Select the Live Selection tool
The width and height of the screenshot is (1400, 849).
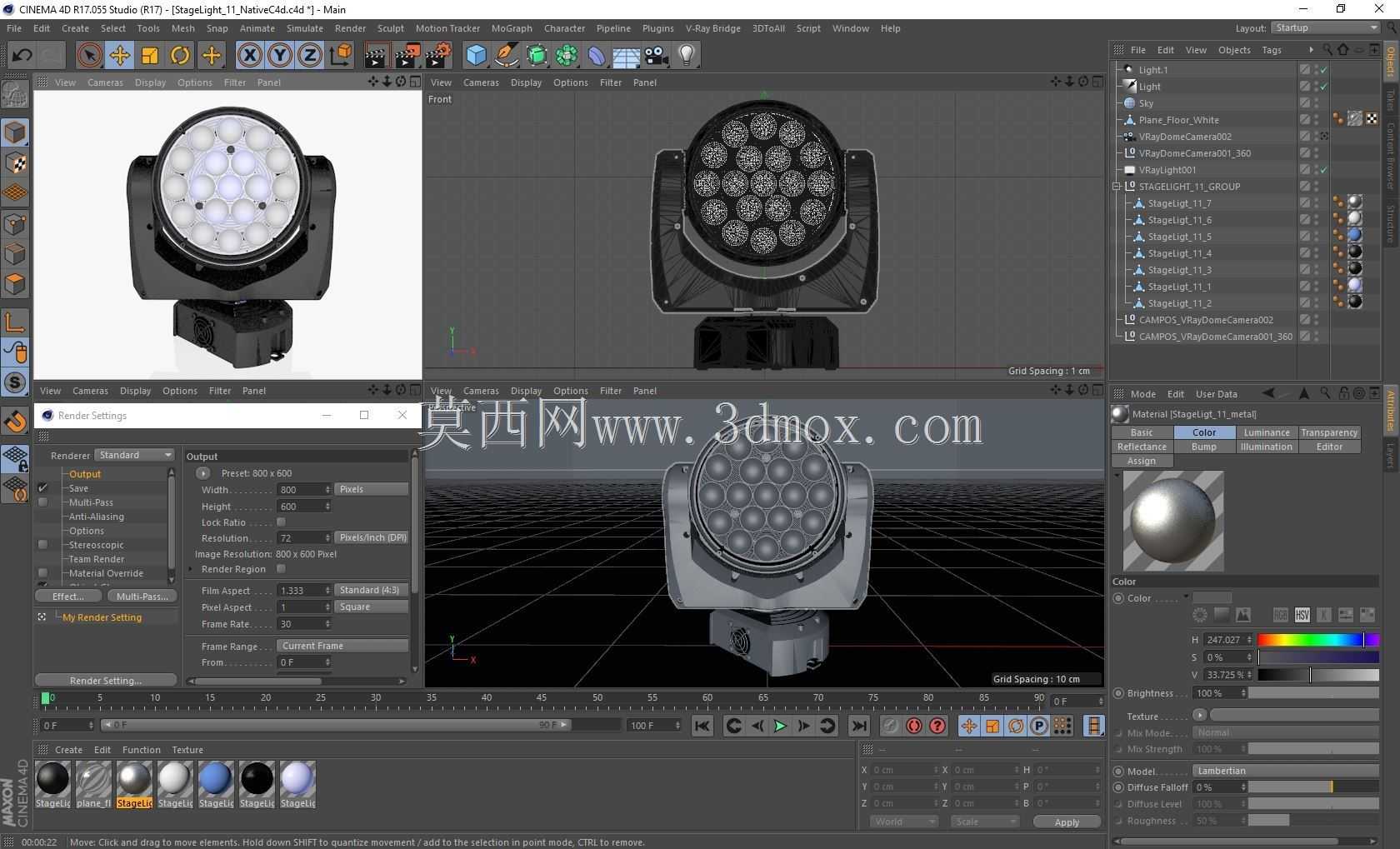tap(88, 56)
